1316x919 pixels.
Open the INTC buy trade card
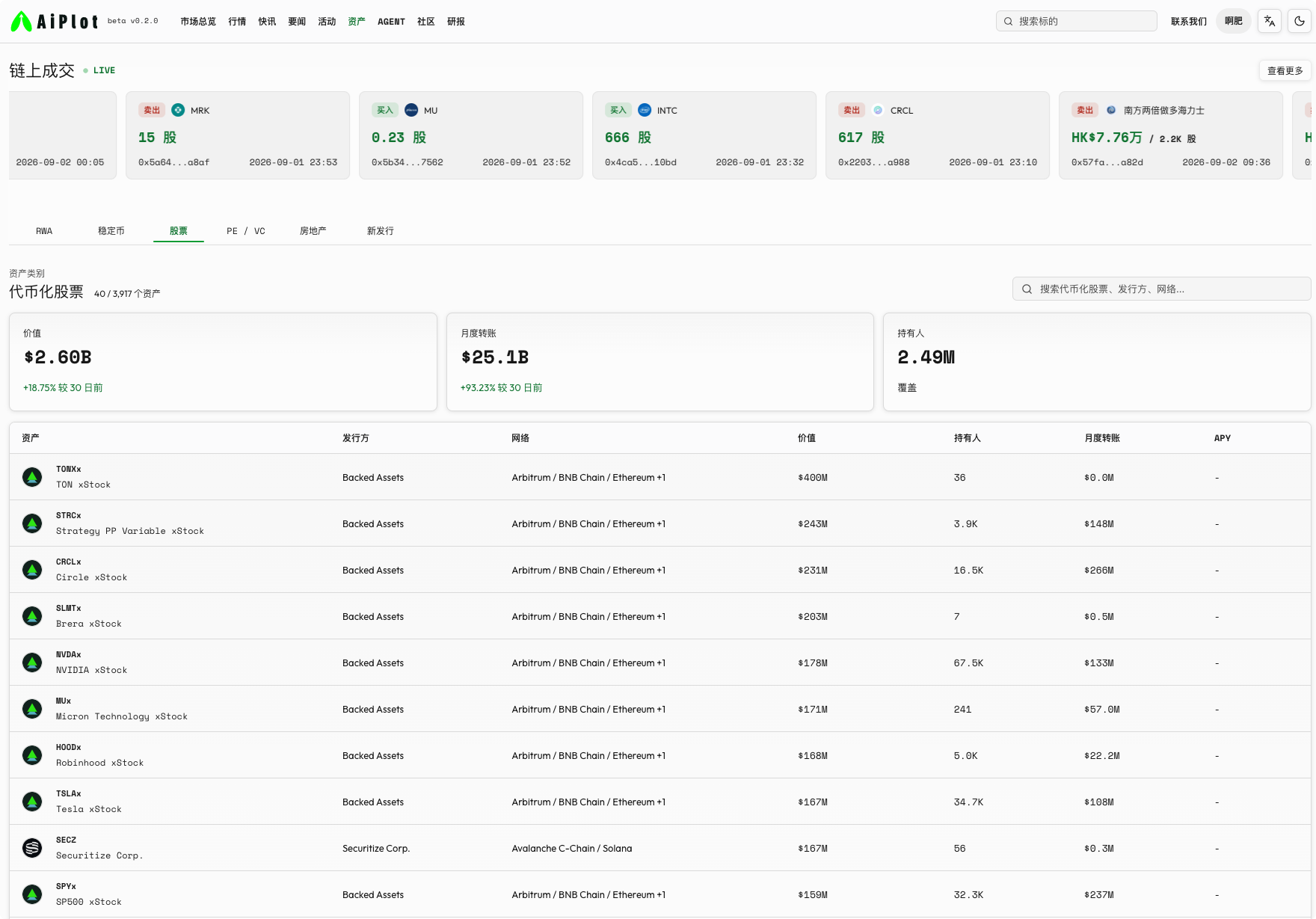tap(704, 135)
